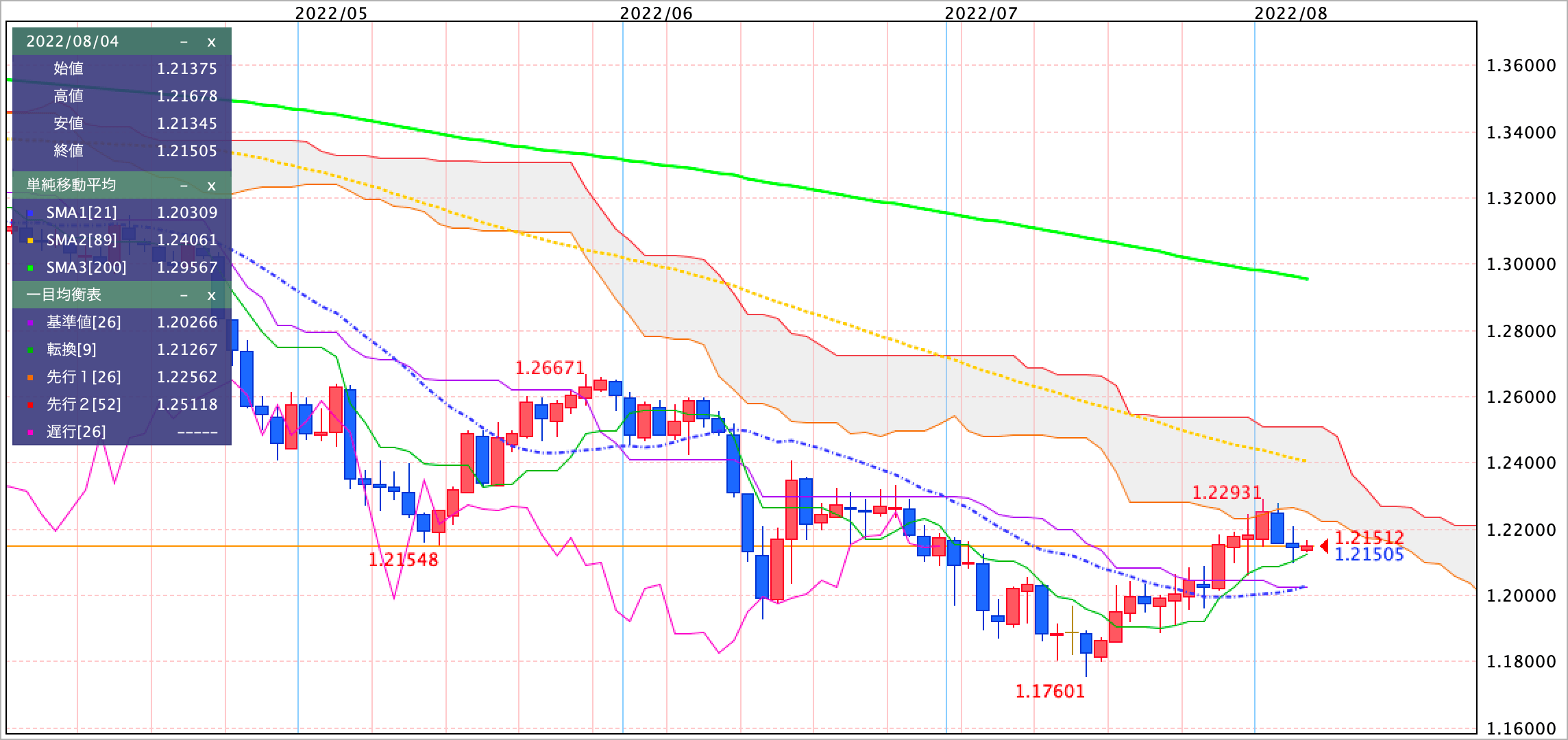Click the 先行１[26] orange color marker
The height and width of the screenshot is (740, 1568).
(x=30, y=378)
